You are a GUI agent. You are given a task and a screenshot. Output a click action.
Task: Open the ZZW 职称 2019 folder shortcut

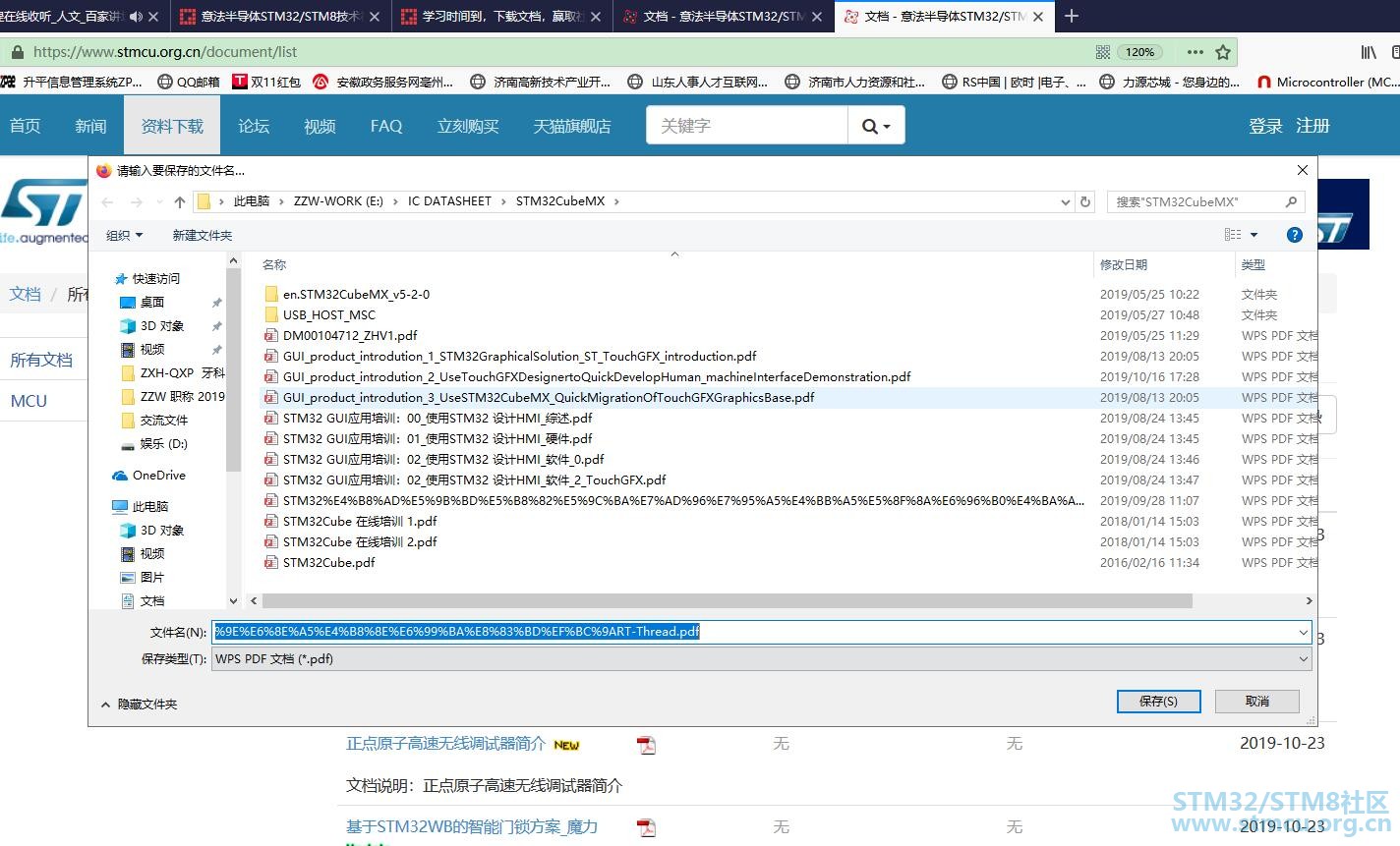coord(172,396)
